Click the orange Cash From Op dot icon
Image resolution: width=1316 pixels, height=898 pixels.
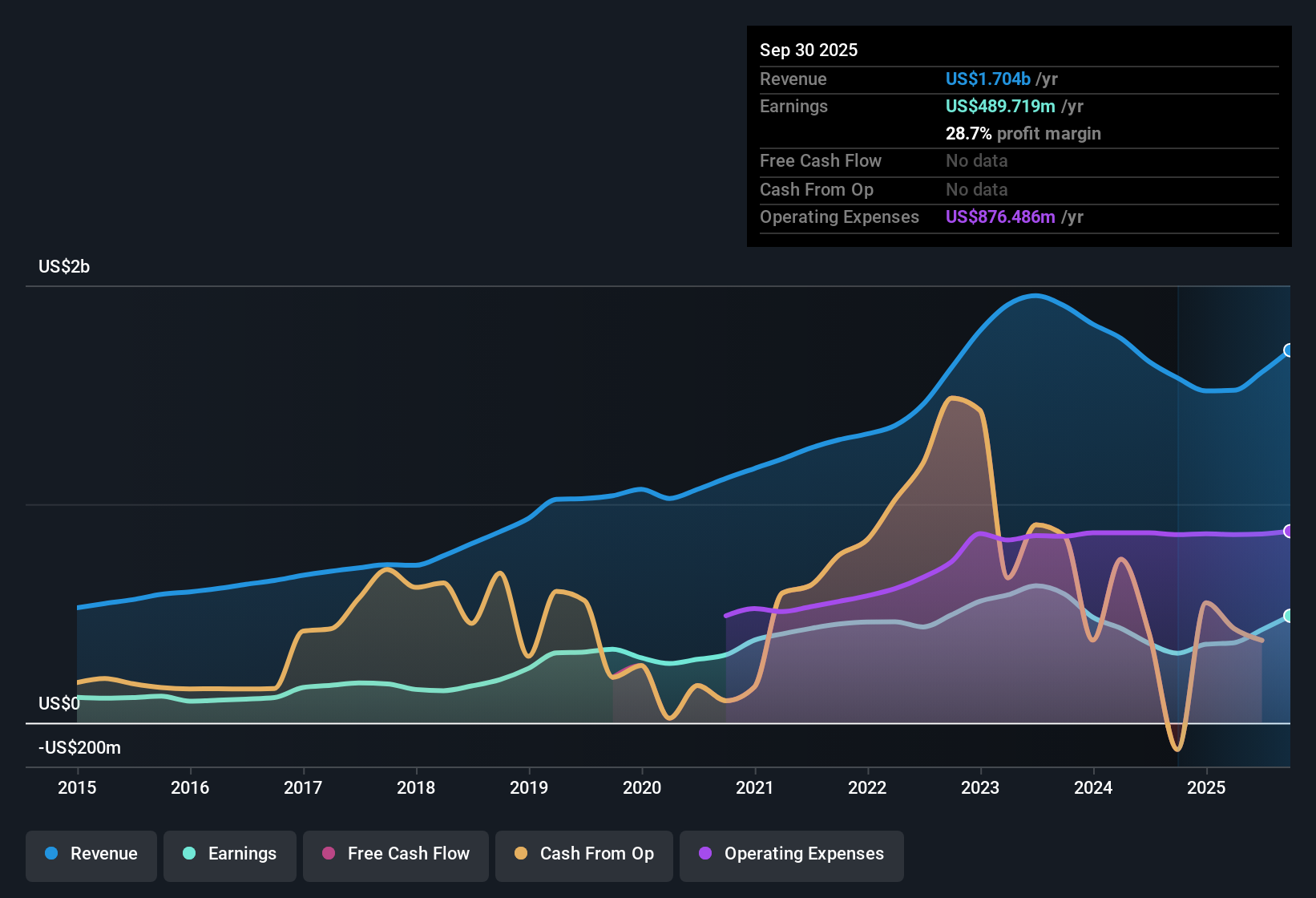pos(520,854)
